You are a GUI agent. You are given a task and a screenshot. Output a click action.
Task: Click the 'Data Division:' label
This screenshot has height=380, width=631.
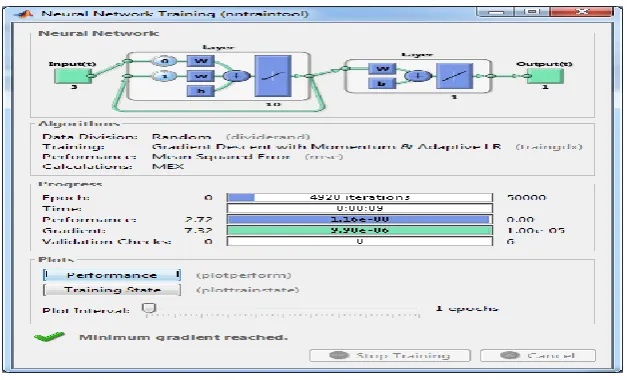[90, 137]
